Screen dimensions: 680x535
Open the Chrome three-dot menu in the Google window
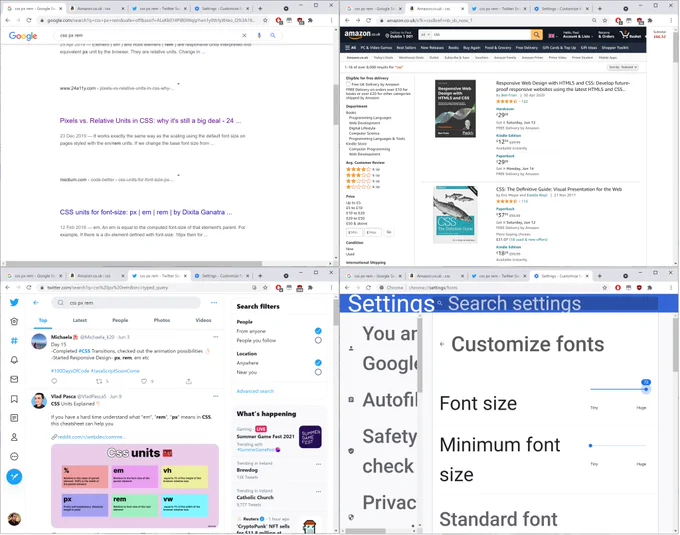331,20
